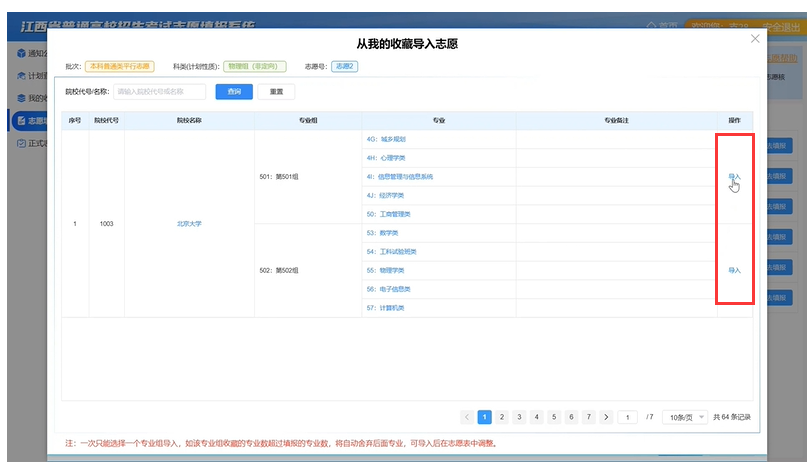Click the 查询 search button
The height and width of the screenshot is (467, 812).
[x=234, y=92]
